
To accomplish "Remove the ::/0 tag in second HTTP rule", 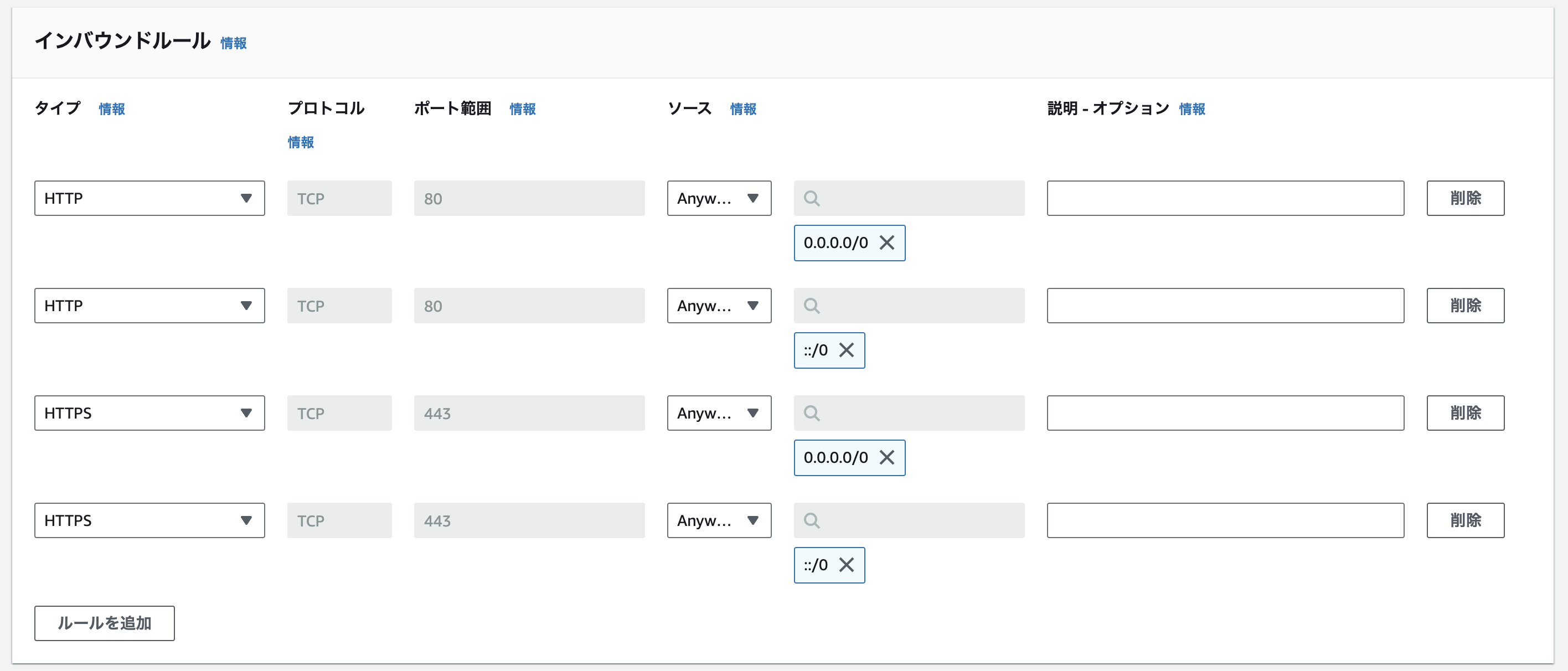I will tap(847, 350).
